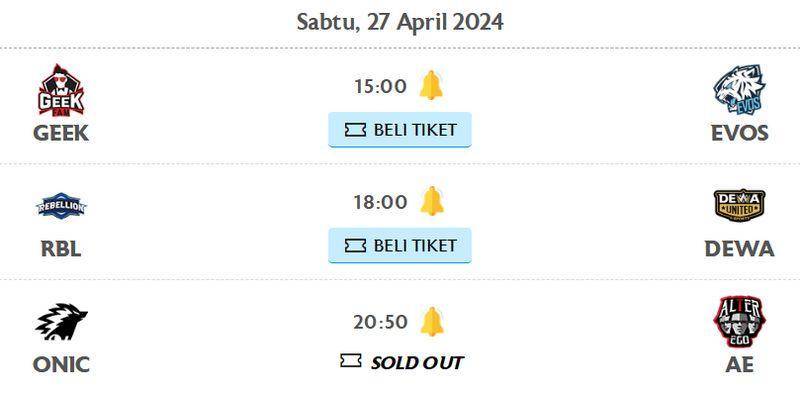Click the EVOS white tiger logo

click(x=739, y=90)
